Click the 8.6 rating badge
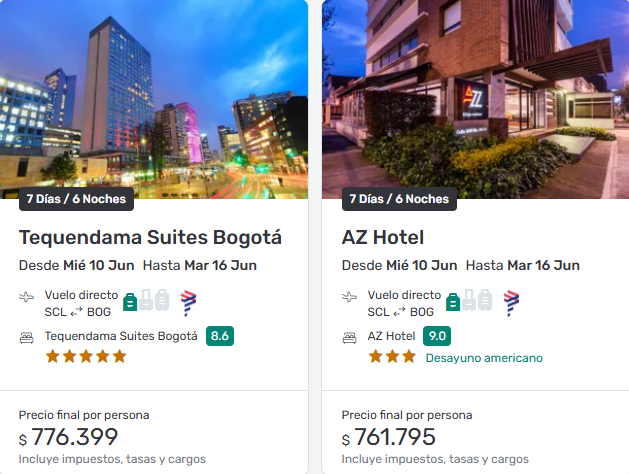The height and width of the screenshot is (474, 629). tap(220, 336)
